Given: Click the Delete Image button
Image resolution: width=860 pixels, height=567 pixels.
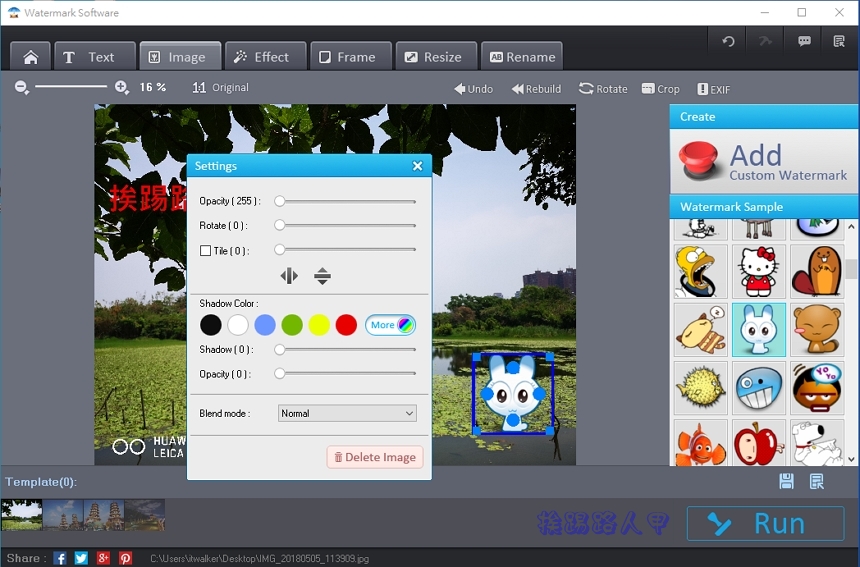Looking at the screenshot, I should point(375,457).
